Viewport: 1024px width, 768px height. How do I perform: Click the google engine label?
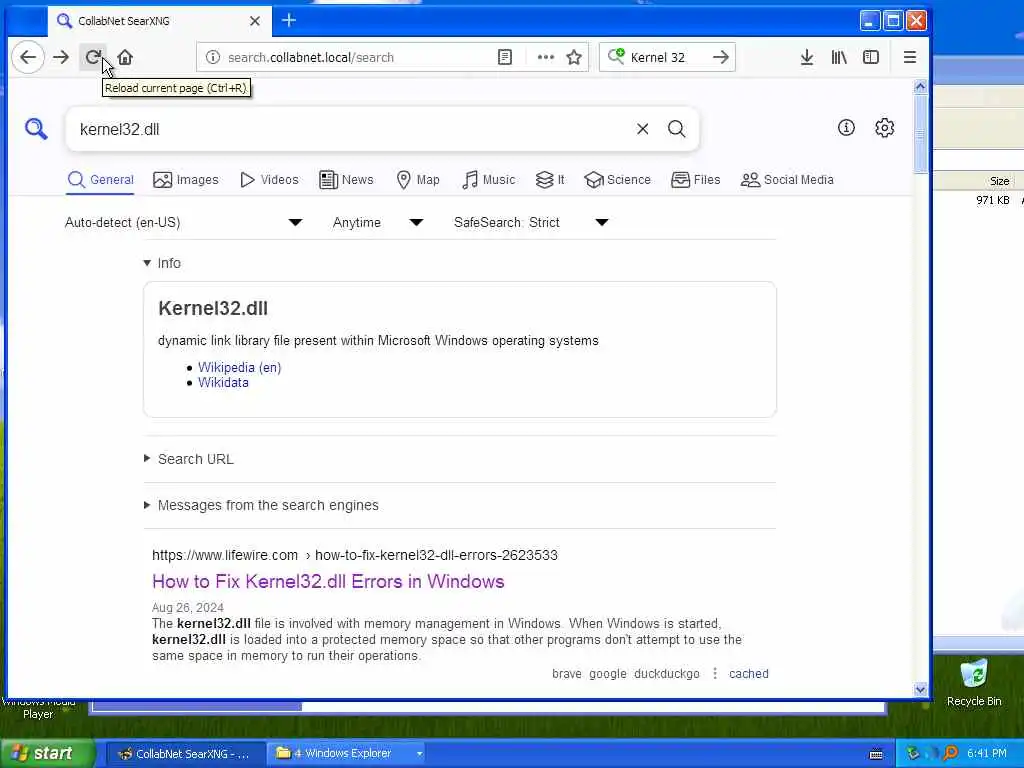(607, 673)
